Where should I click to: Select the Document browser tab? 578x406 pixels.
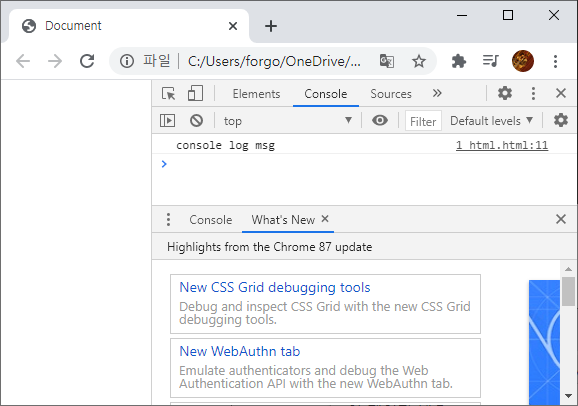(129, 26)
